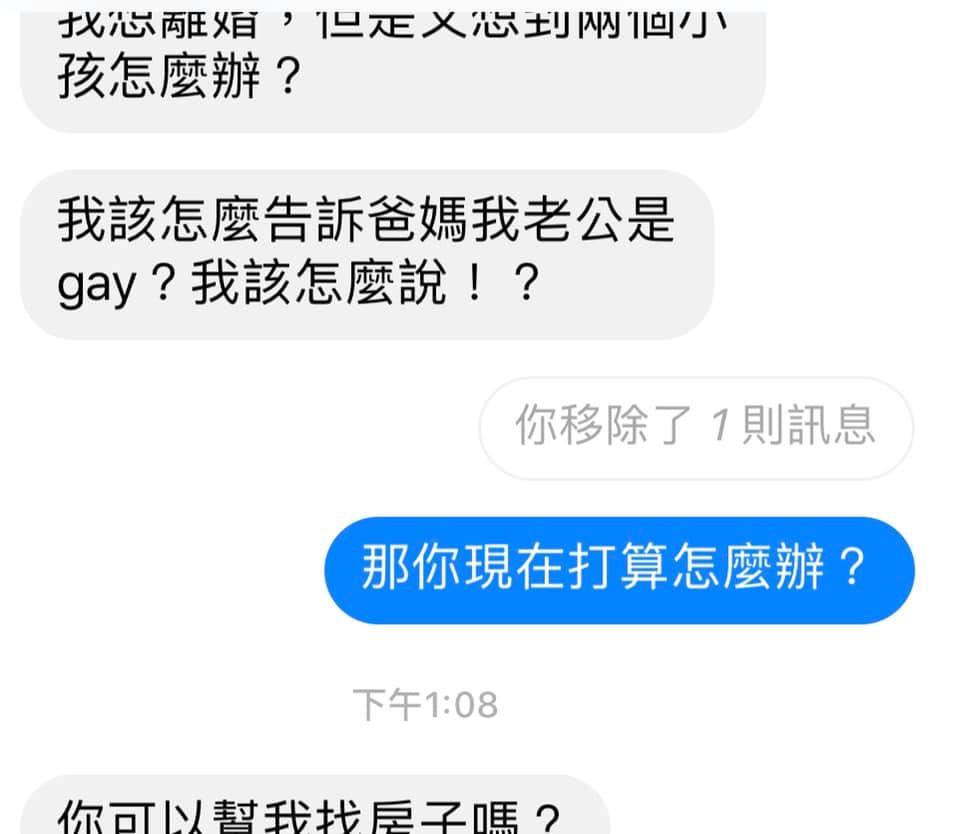Screen dimensions: 960x834
Task: Click the word "gay" in the received message
Action: [96, 285]
